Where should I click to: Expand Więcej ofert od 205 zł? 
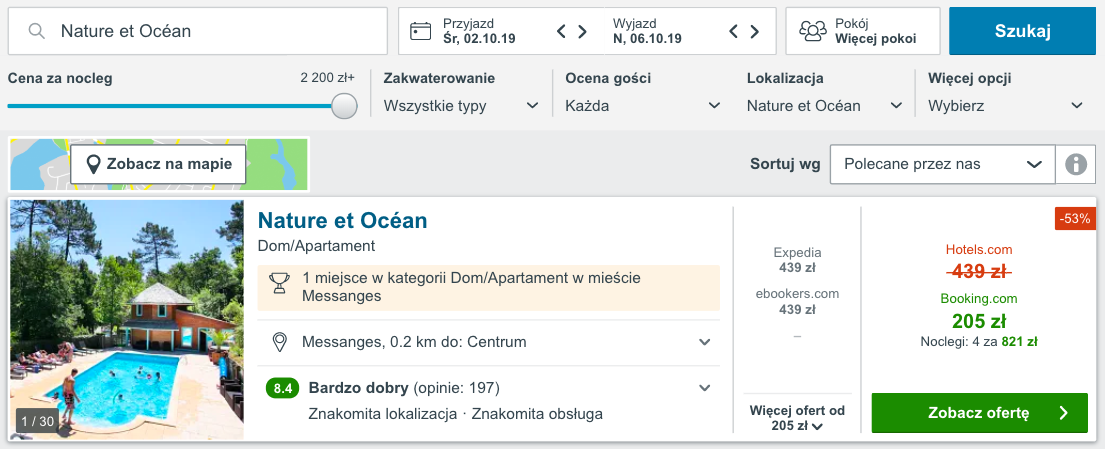click(x=797, y=418)
